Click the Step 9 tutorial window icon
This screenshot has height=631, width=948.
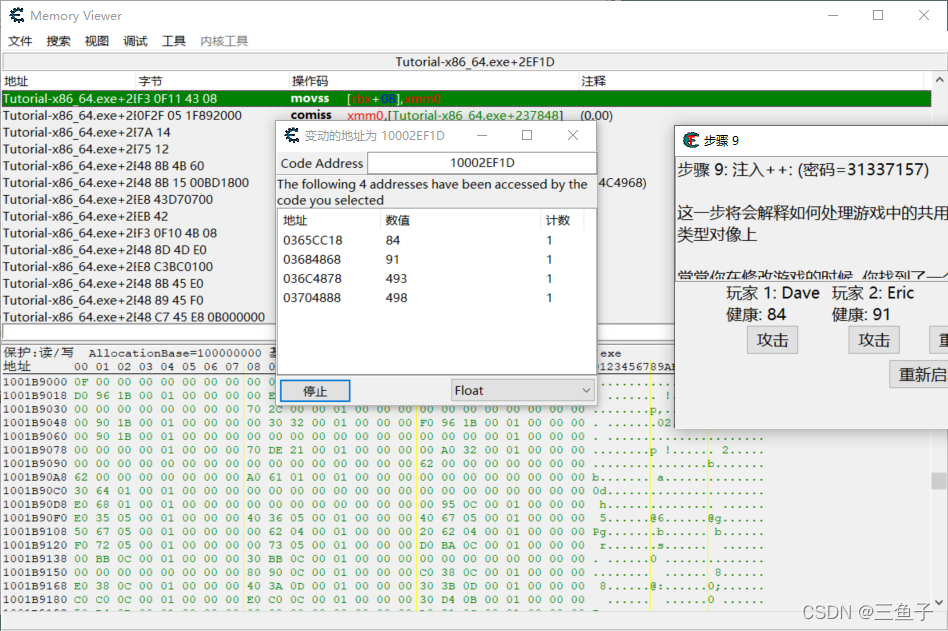tap(691, 140)
